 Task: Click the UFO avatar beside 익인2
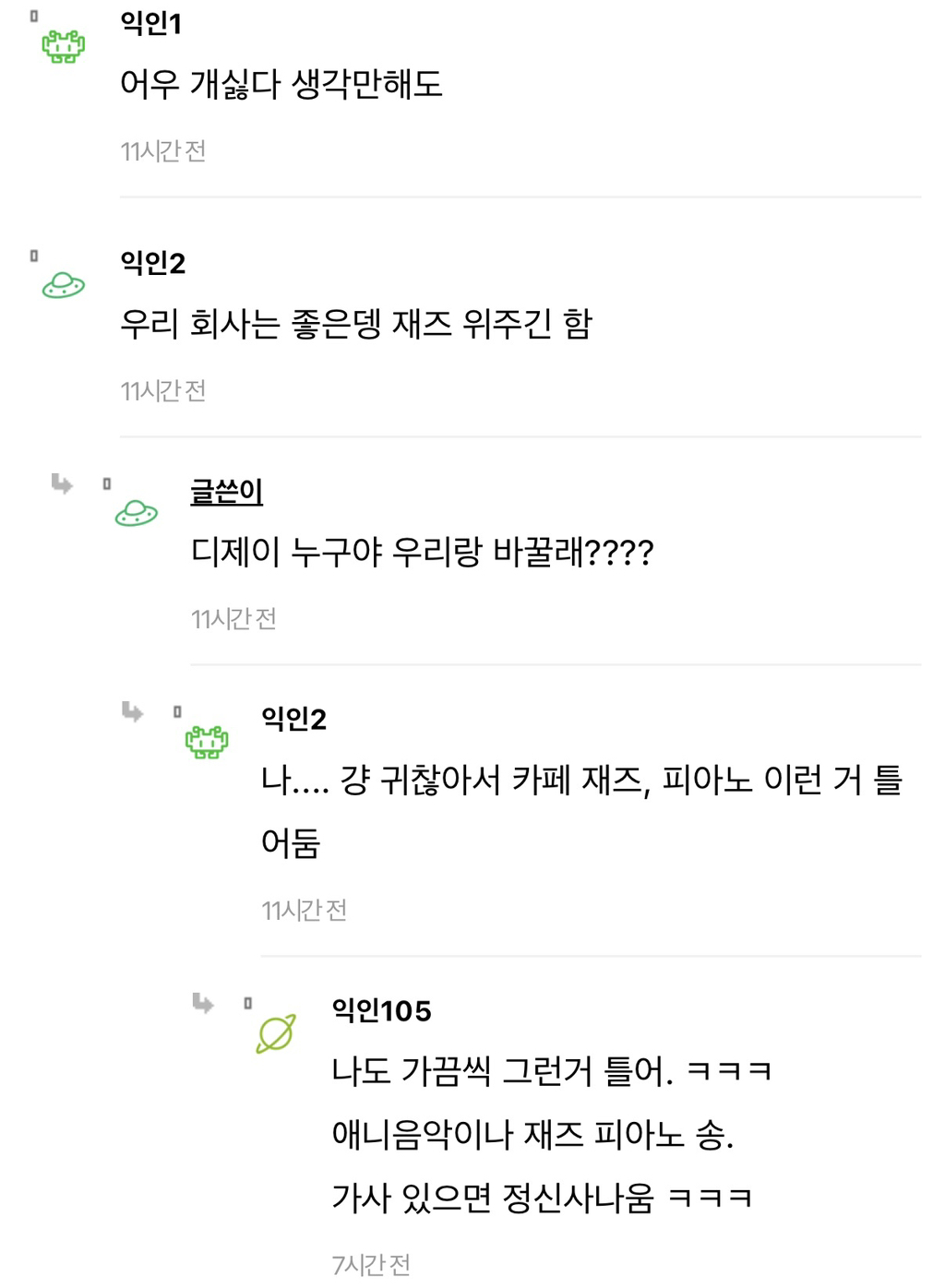tap(62, 285)
